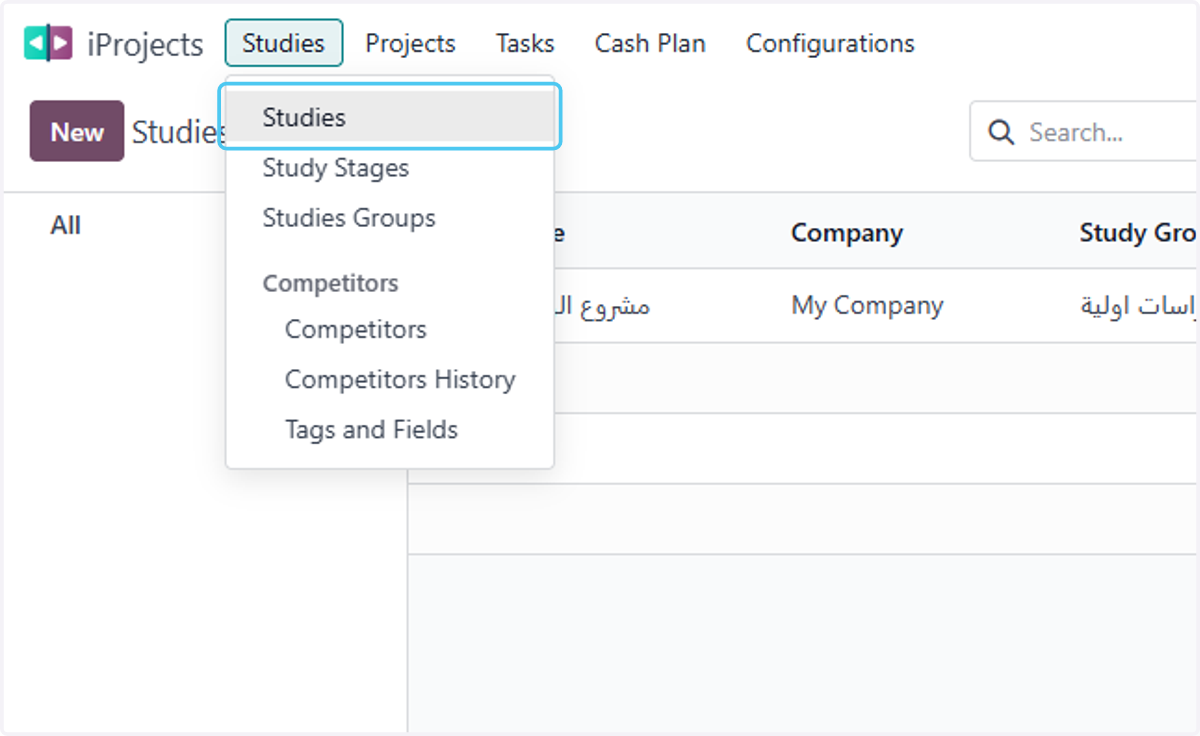1200x736 pixels.
Task: Click the iProjects app logo icon
Action: click(x=48, y=44)
